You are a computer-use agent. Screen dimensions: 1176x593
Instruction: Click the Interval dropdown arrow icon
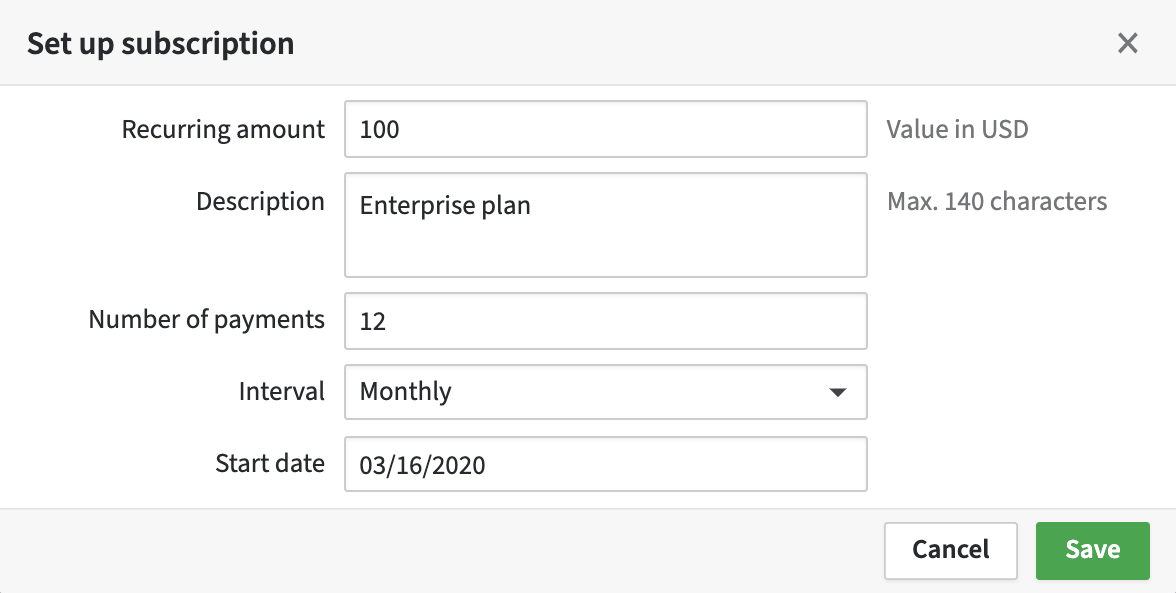(838, 392)
